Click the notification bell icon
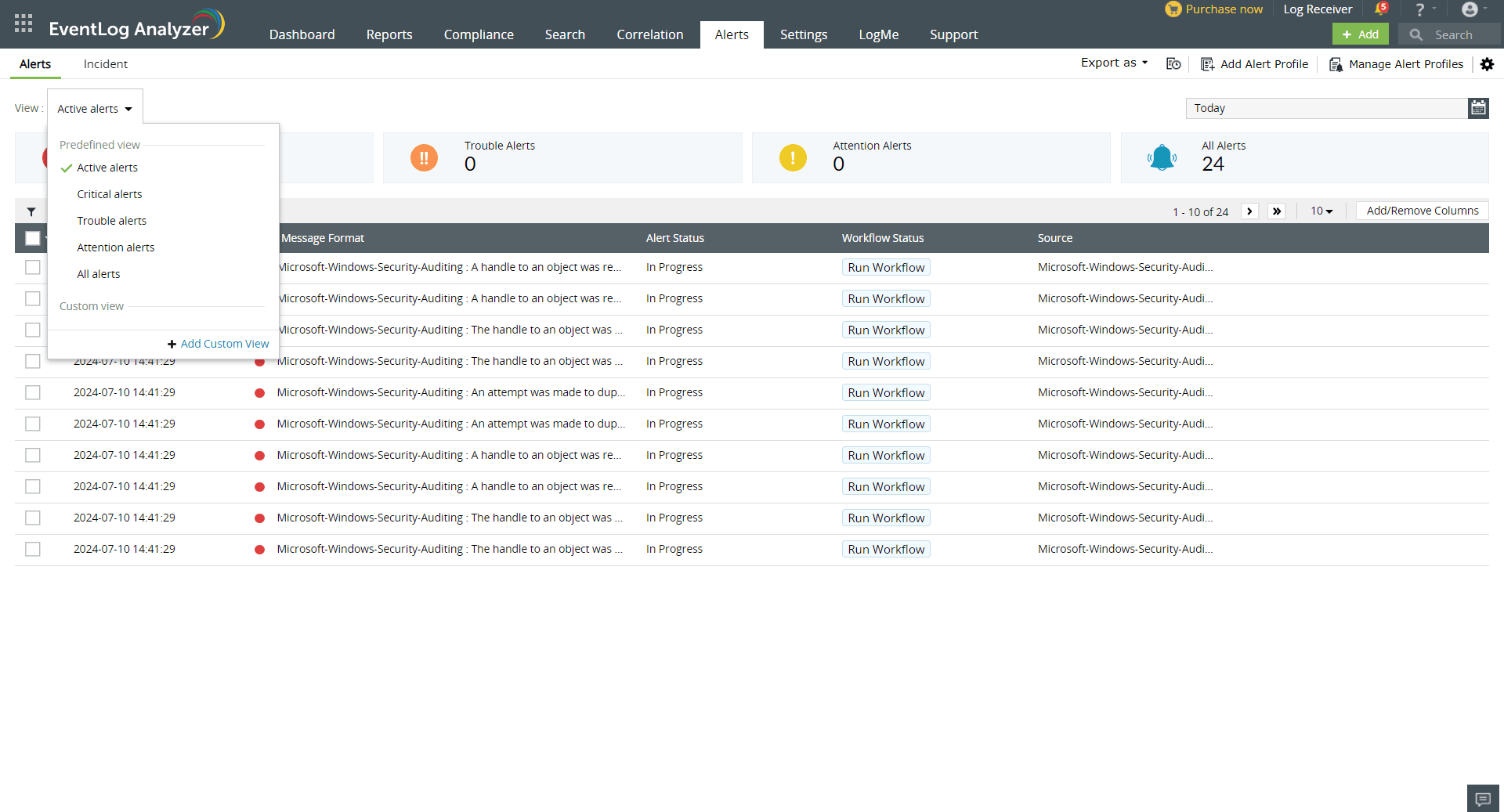 pyautogui.click(x=1380, y=9)
